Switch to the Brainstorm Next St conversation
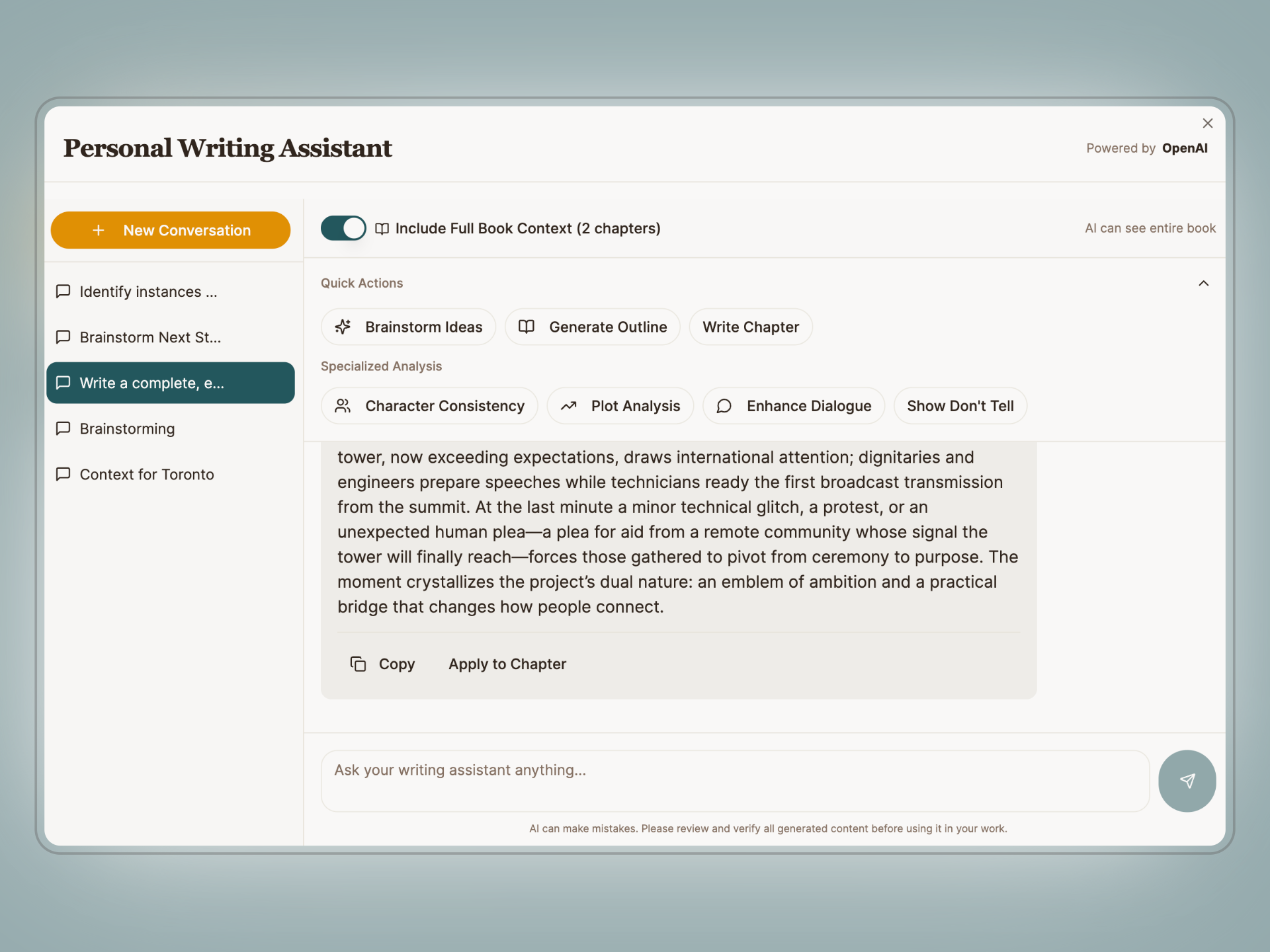Screen dimensions: 1270x952 click(x=150, y=337)
